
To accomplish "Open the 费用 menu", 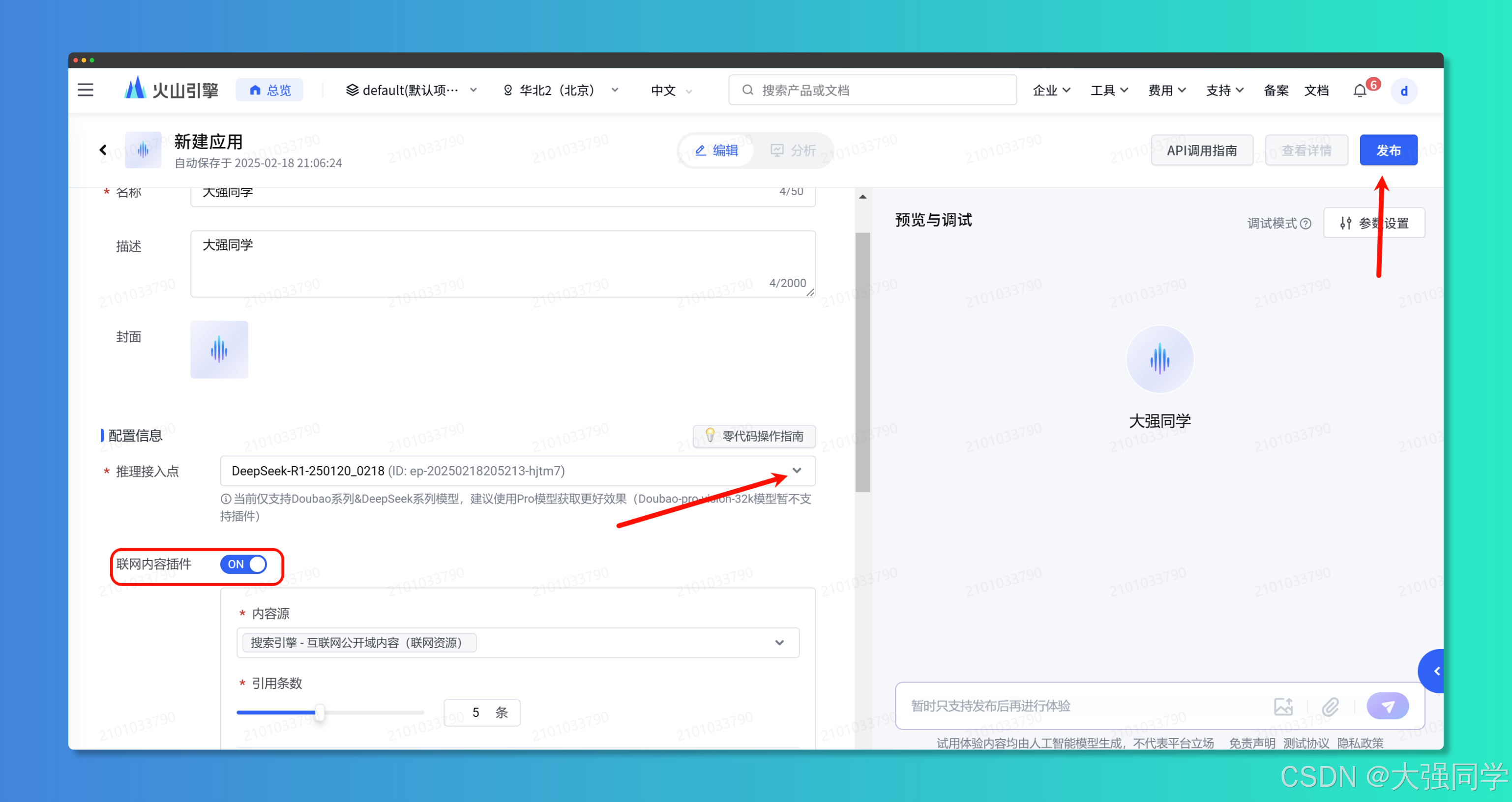I will pyautogui.click(x=1166, y=90).
